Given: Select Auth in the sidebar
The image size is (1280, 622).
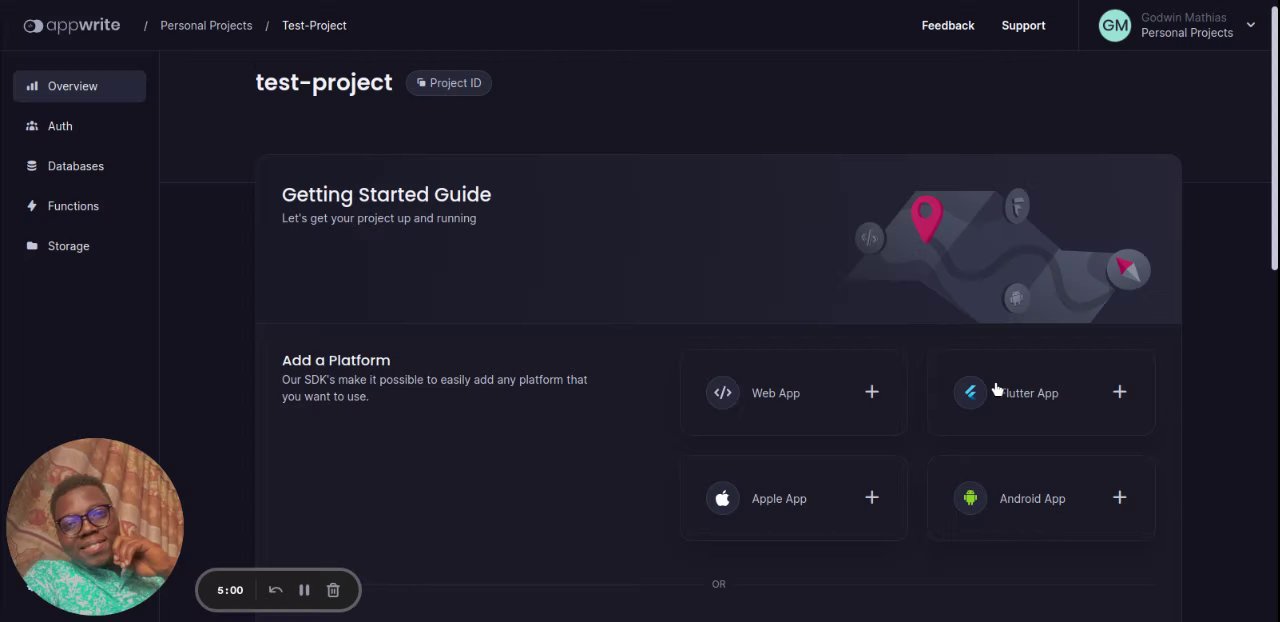Looking at the screenshot, I should pos(79,126).
